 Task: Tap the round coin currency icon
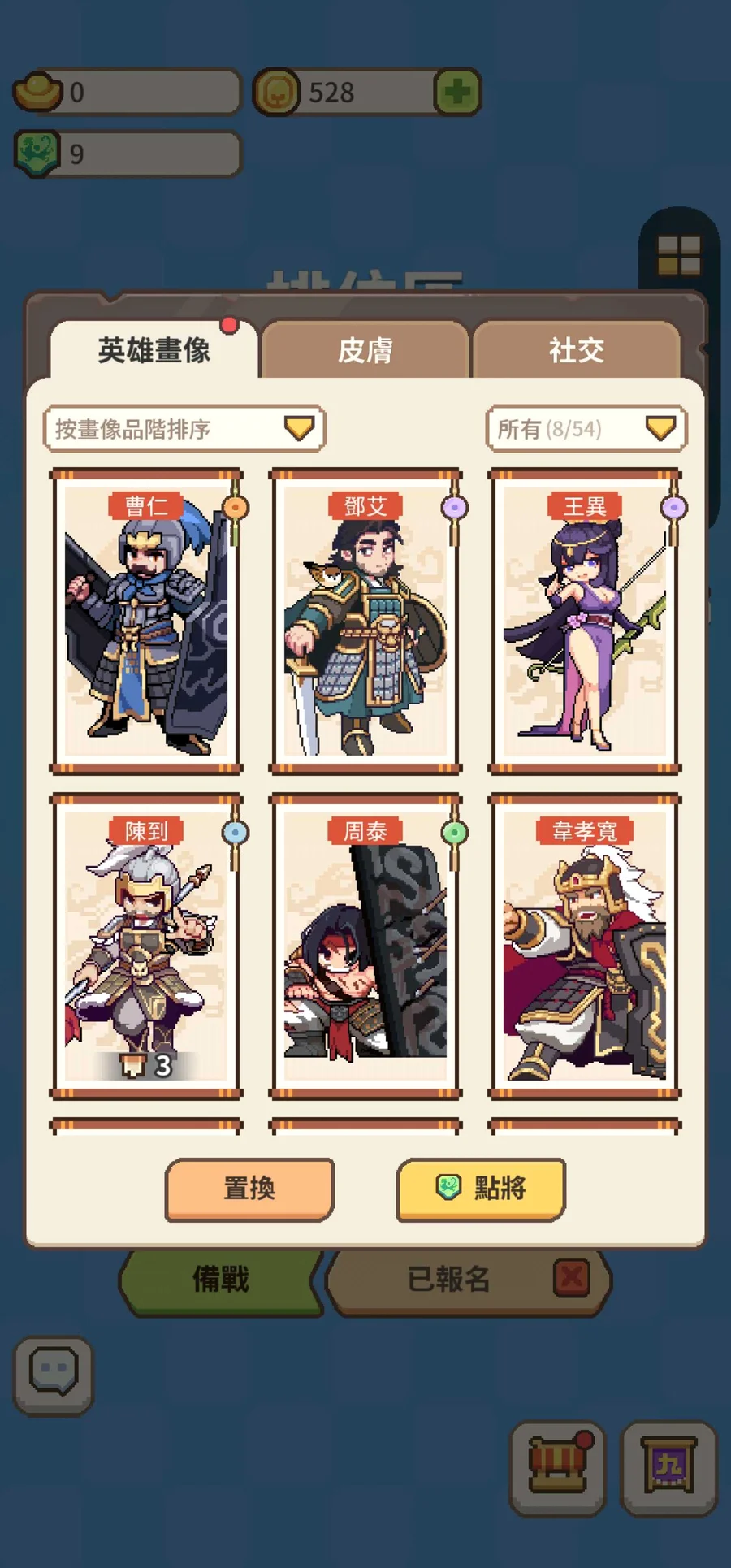[x=276, y=92]
